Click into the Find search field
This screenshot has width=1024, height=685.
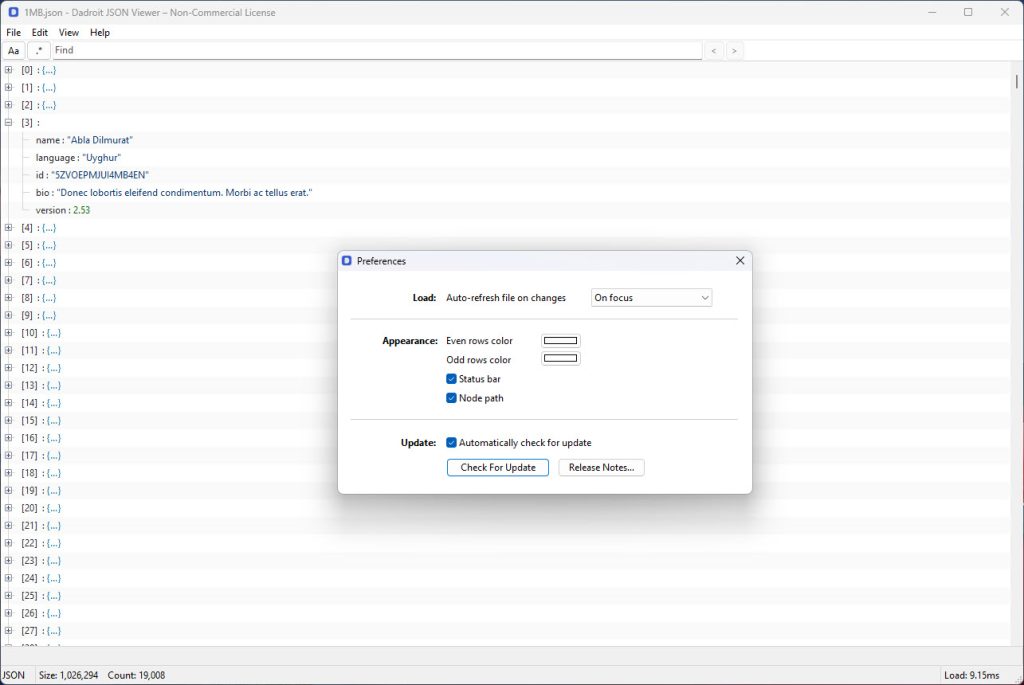[x=377, y=50]
